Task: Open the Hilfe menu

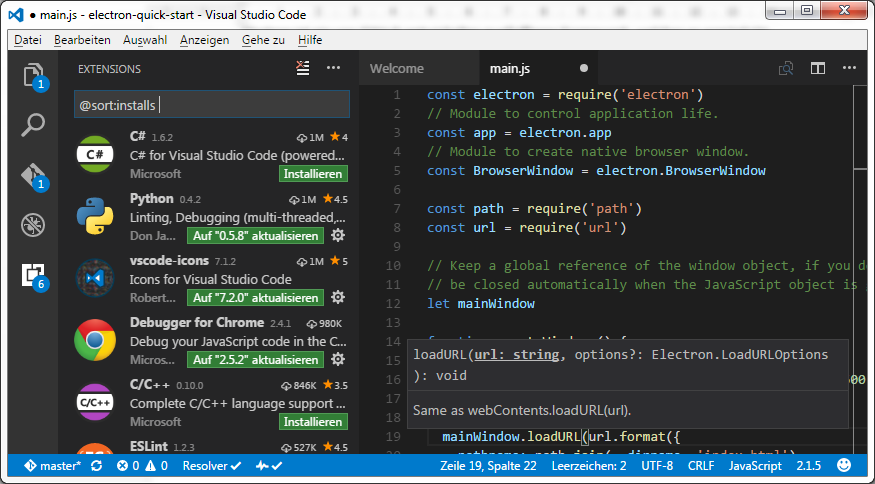Action: tap(310, 40)
